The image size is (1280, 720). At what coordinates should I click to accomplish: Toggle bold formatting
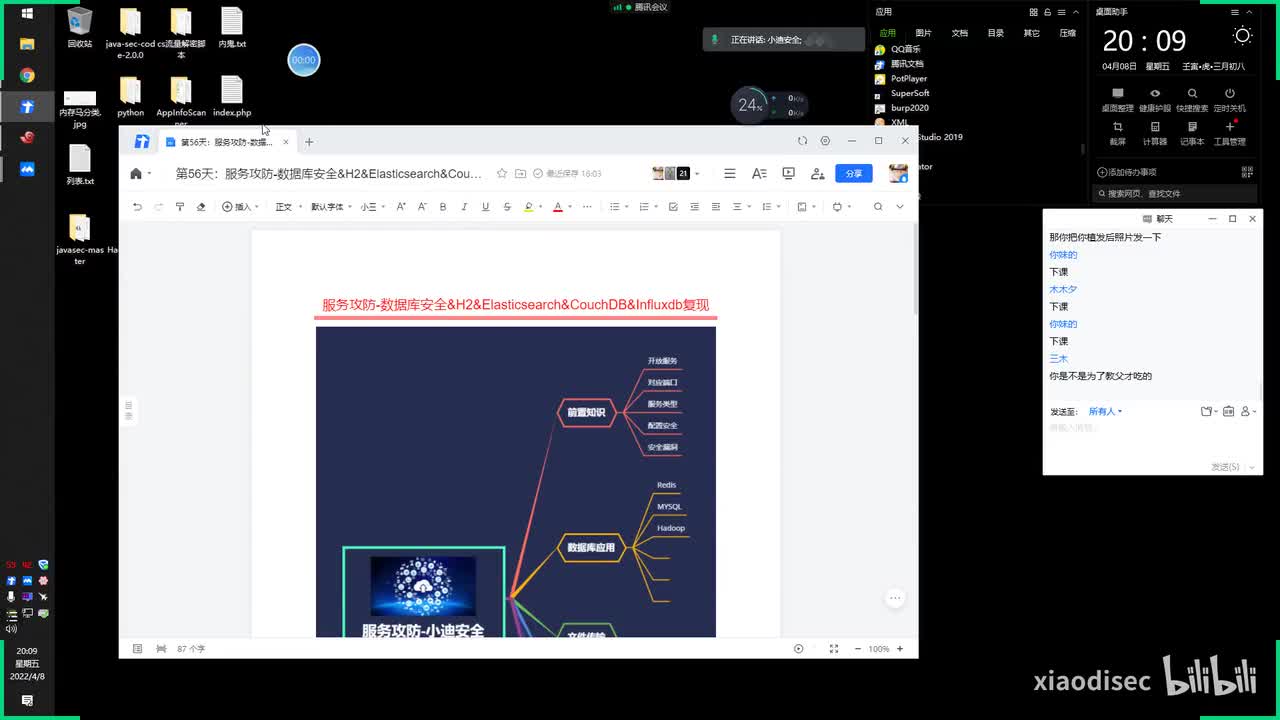click(x=443, y=207)
